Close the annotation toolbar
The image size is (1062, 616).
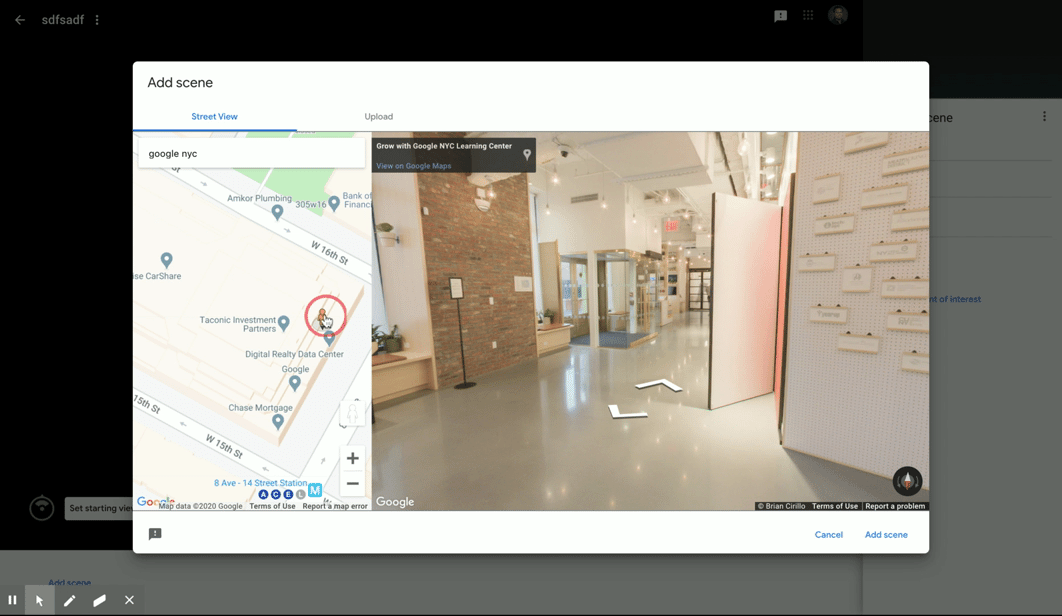pos(129,600)
